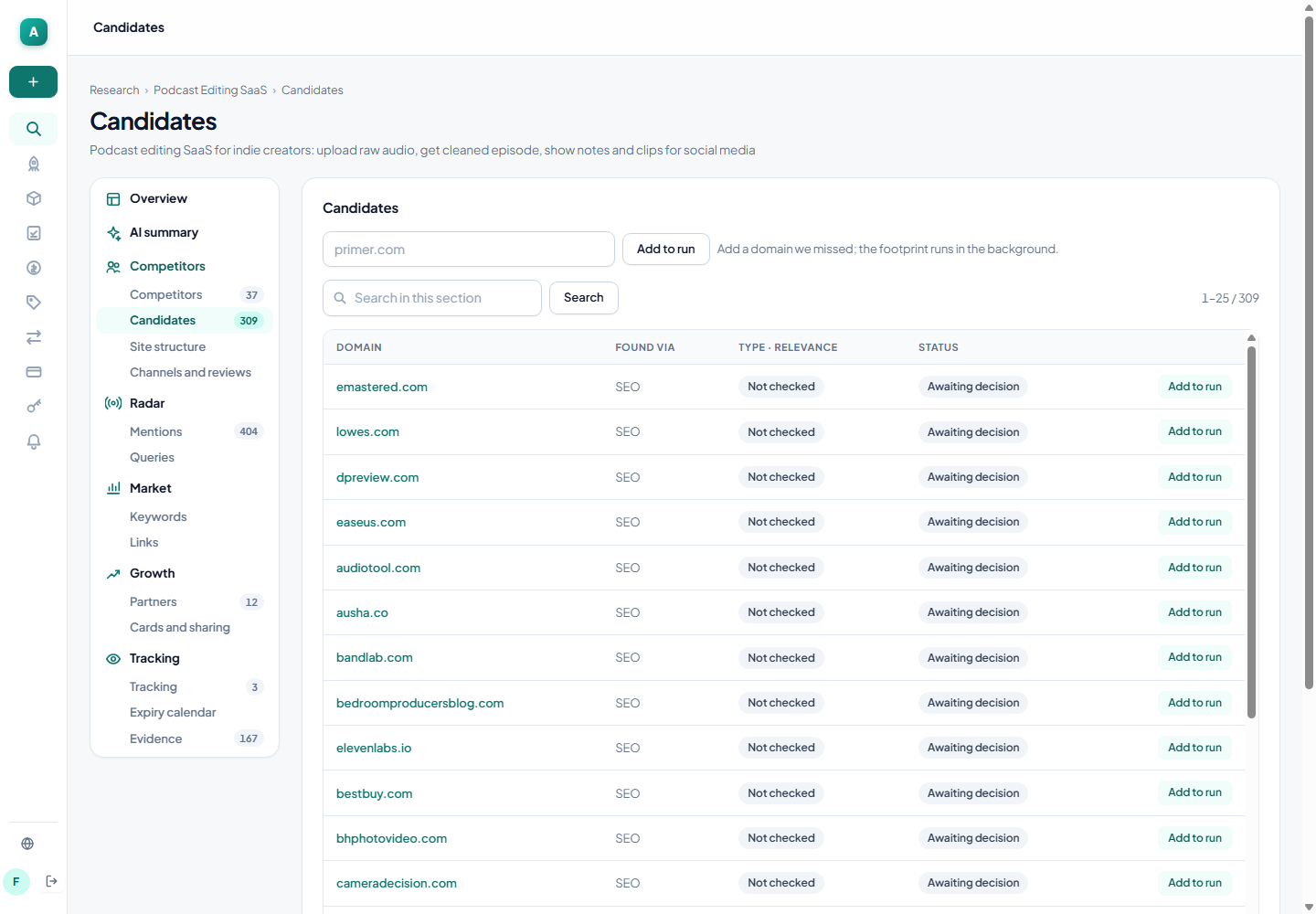The width and height of the screenshot is (1316, 914).
Task: Add lowes.com to the run
Action: [x=1194, y=431]
